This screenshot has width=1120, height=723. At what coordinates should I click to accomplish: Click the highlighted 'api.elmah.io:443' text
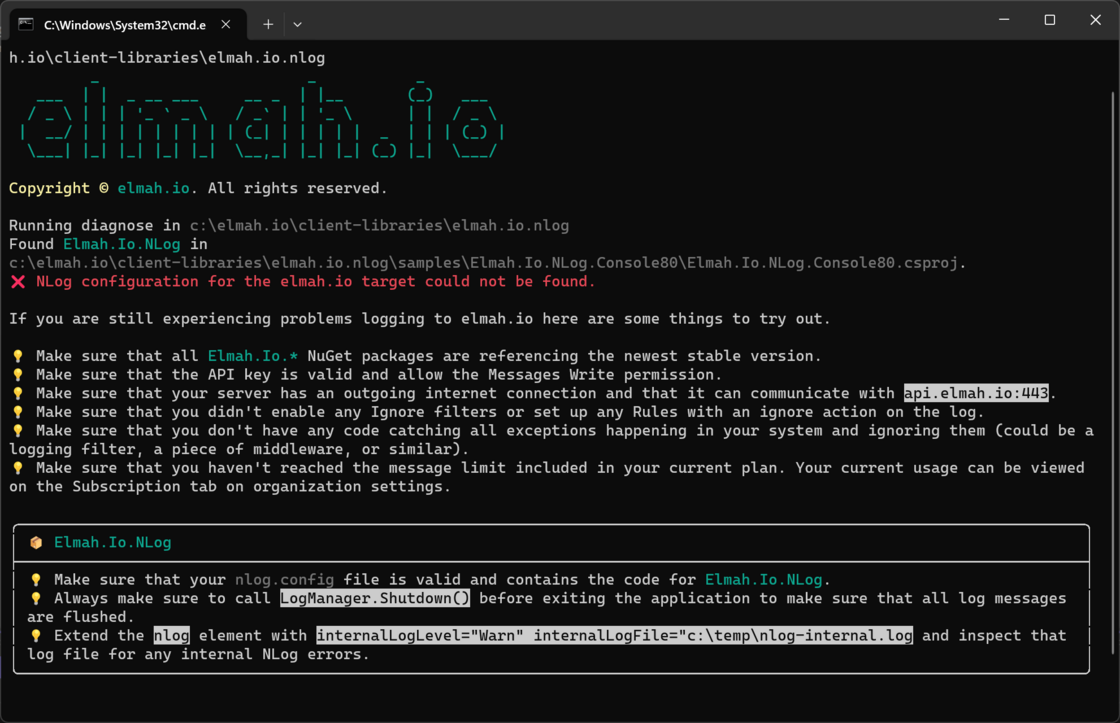click(976, 393)
